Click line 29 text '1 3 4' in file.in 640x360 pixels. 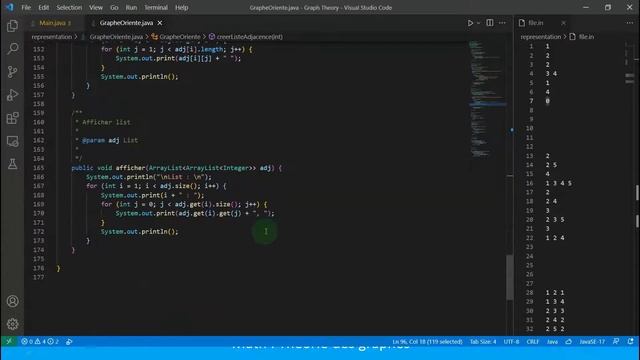[x=555, y=302]
